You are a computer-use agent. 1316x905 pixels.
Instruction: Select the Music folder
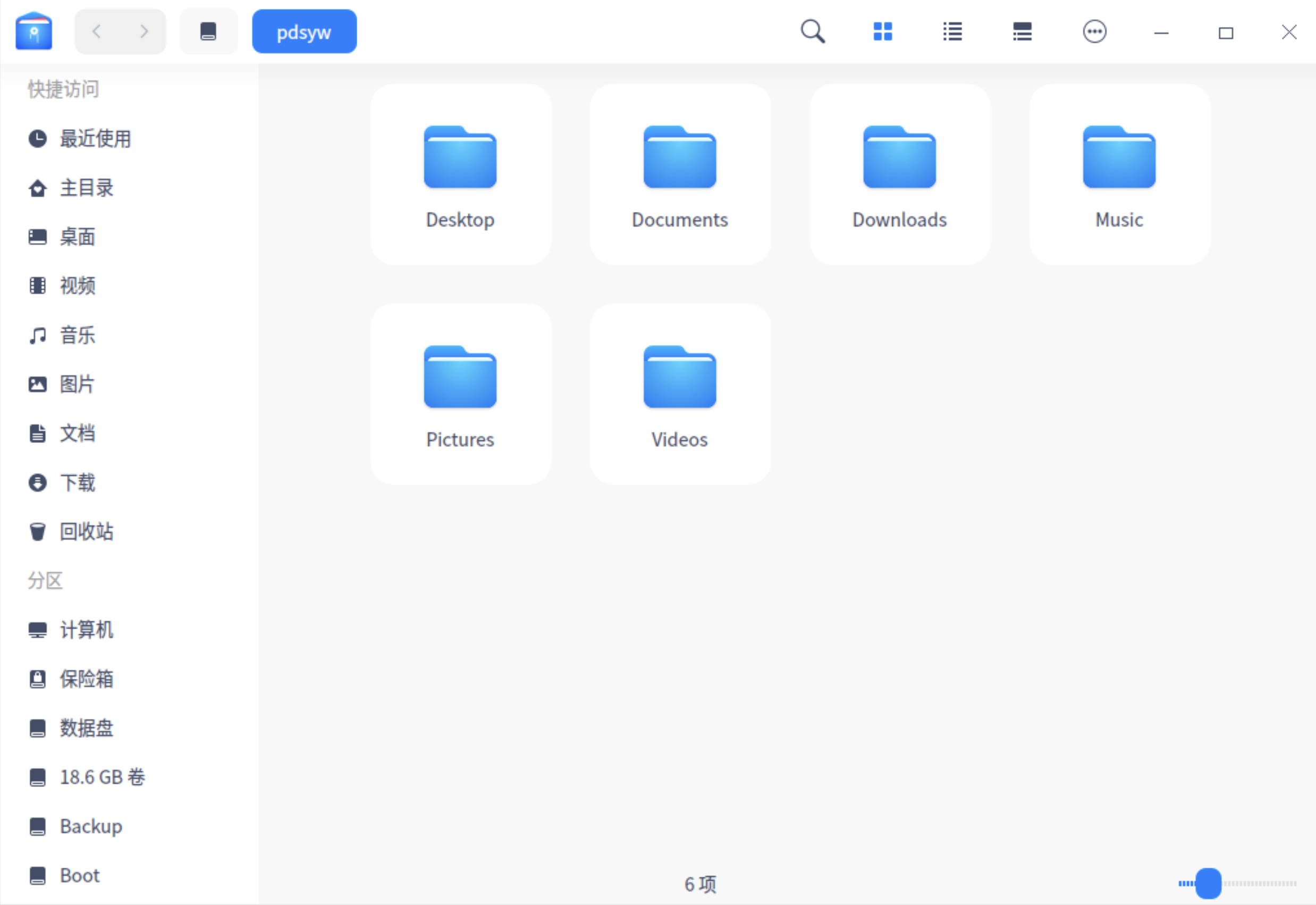[x=1119, y=174]
